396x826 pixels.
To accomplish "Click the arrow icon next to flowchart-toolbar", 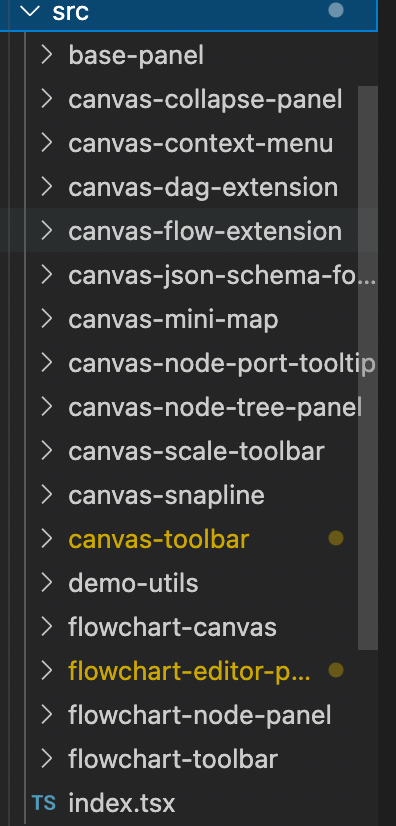I will (47, 759).
